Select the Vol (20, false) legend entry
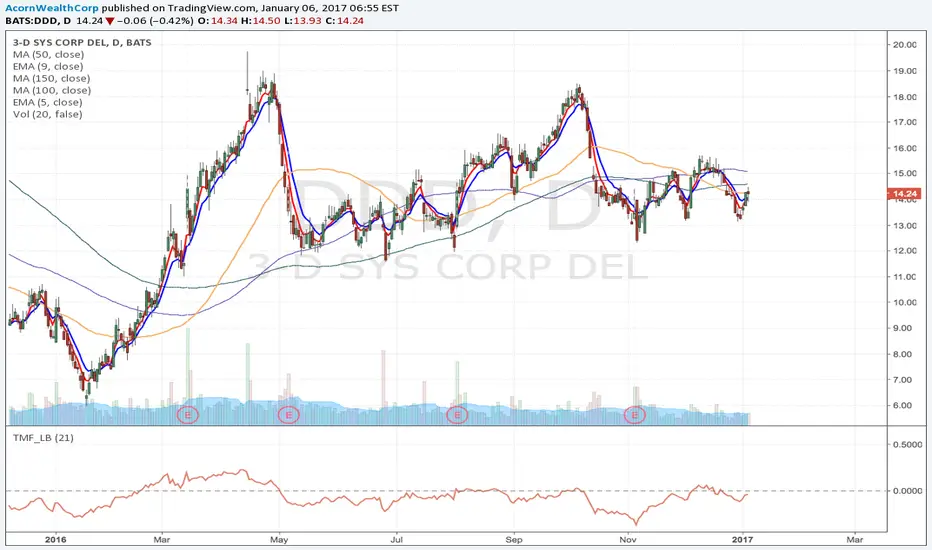 (x=48, y=114)
